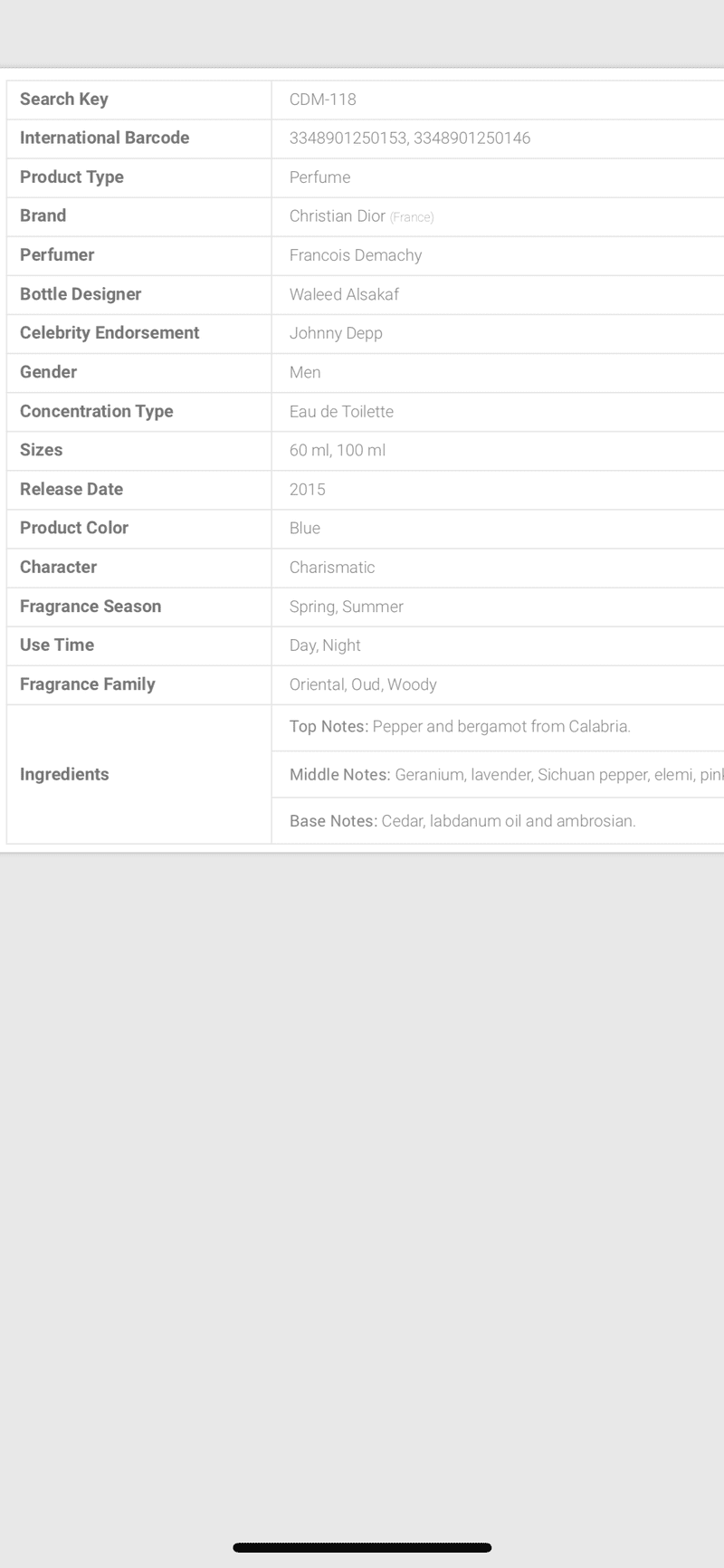Tap celebrity endorsement Johnny Depp

tap(336, 333)
